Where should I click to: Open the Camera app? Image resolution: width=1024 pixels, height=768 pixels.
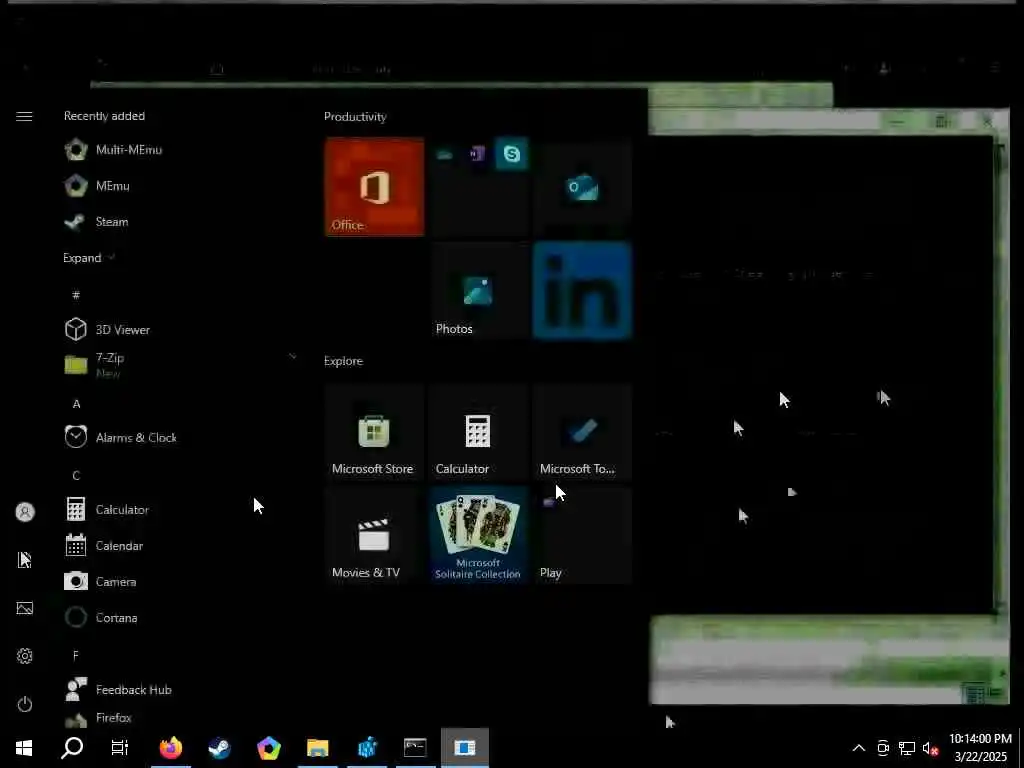pos(180,582)
